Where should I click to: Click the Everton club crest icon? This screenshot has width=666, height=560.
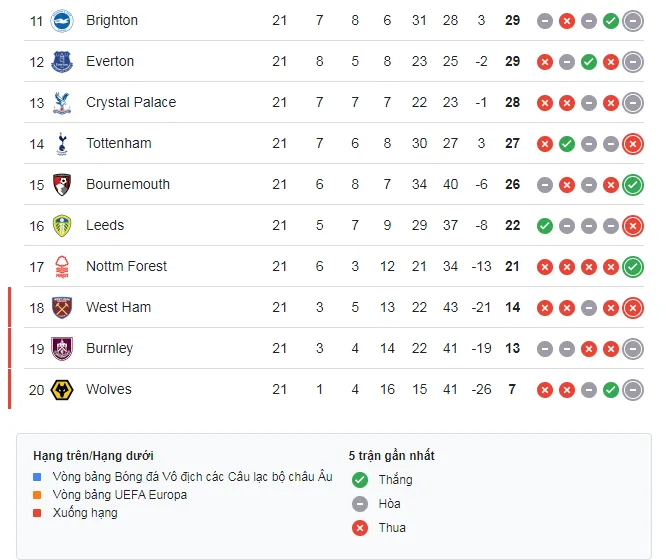point(62,61)
